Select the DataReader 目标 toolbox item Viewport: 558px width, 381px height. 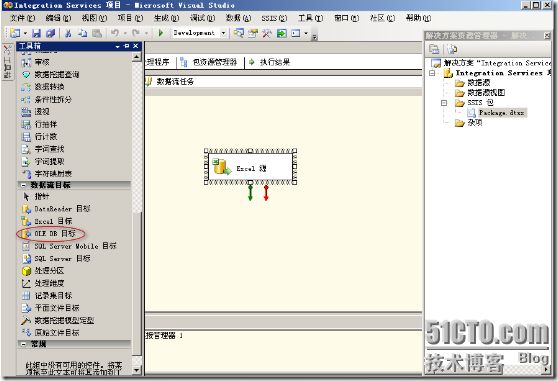coord(56,209)
